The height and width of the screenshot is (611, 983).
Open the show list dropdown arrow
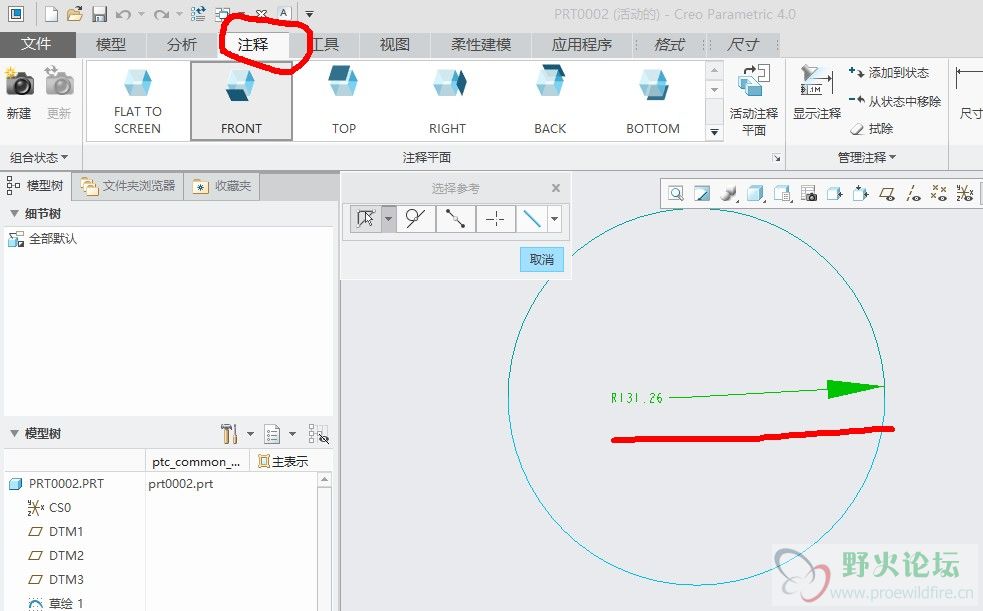[292, 434]
